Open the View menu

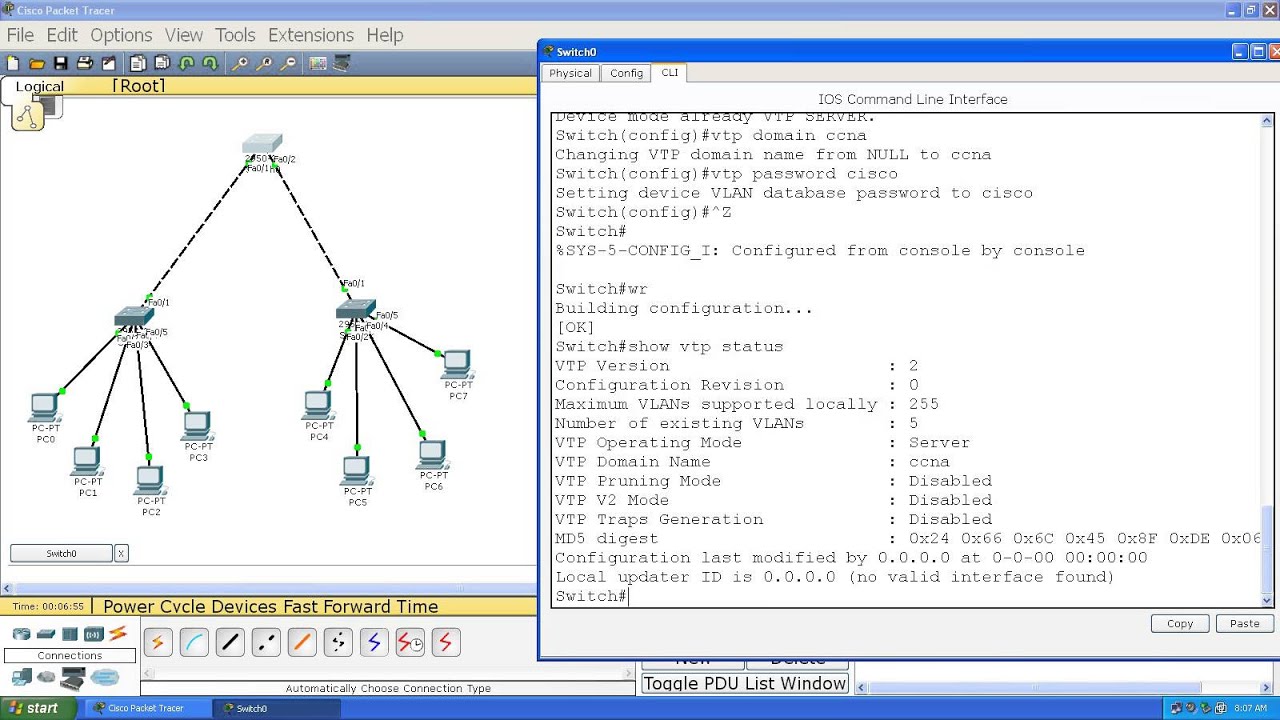point(184,35)
